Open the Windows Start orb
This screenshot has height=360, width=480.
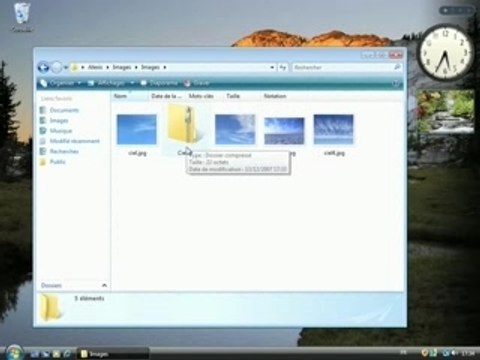pyautogui.click(x=14, y=353)
